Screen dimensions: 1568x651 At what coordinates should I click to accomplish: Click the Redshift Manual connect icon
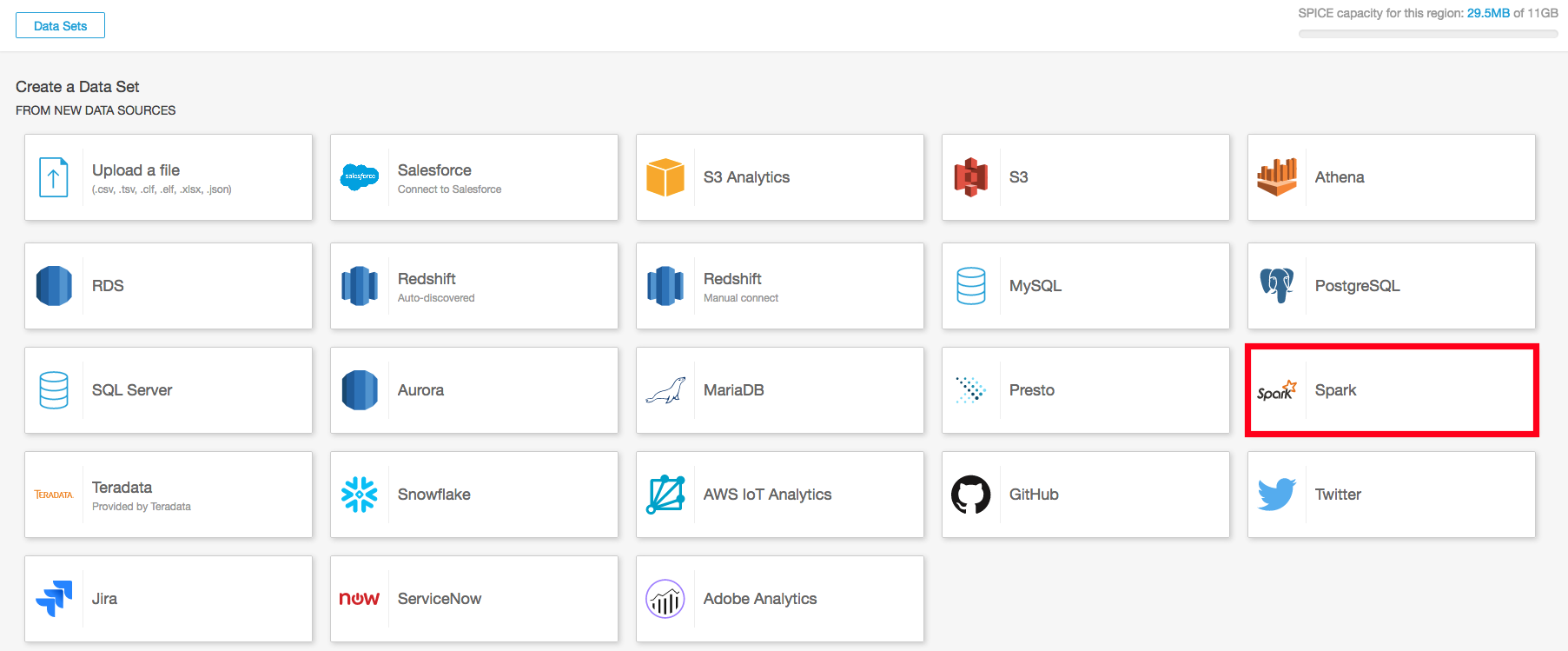(665, 286)
